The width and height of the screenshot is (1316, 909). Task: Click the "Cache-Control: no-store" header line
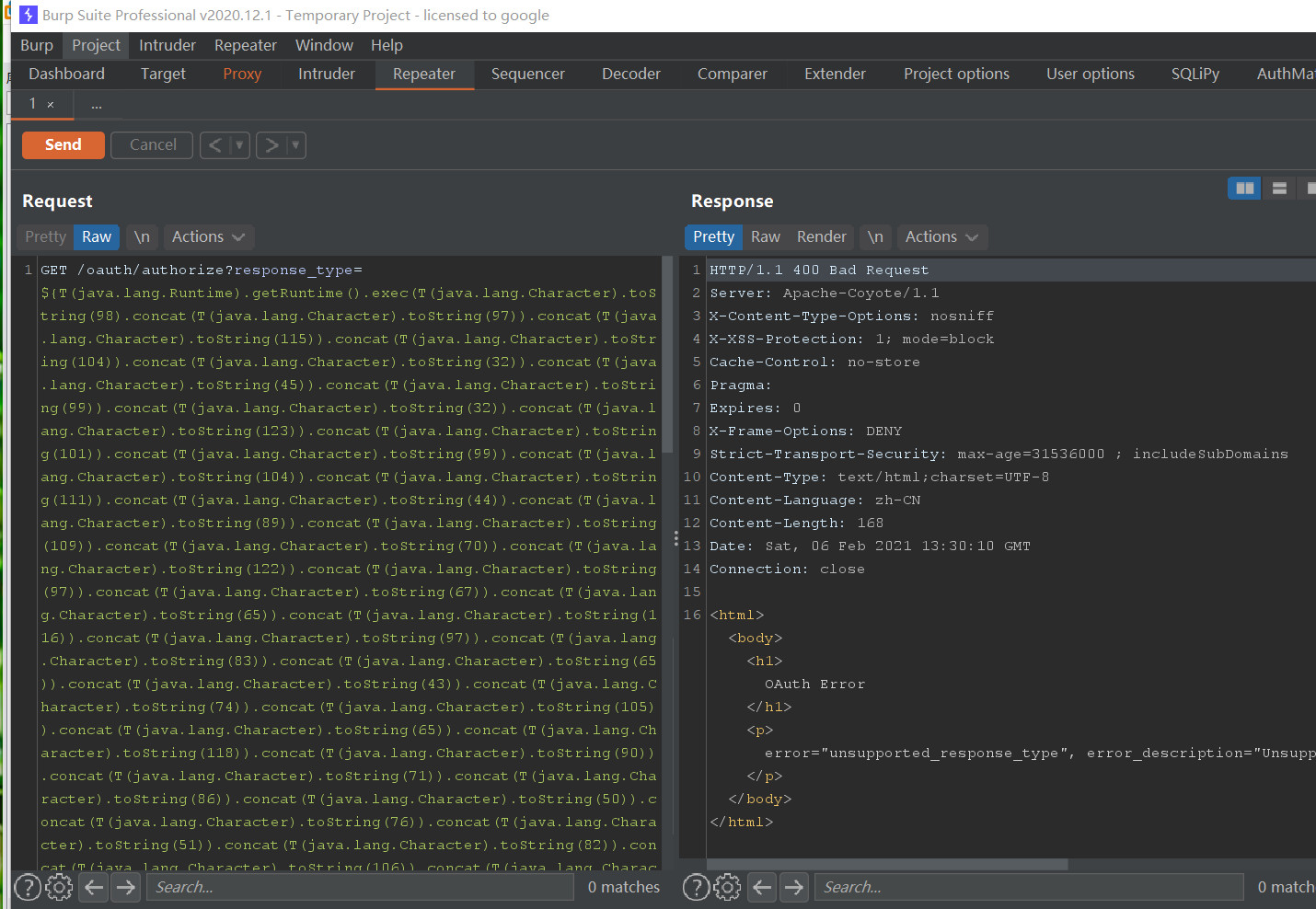pyautogui.click(x=814, y=362)
